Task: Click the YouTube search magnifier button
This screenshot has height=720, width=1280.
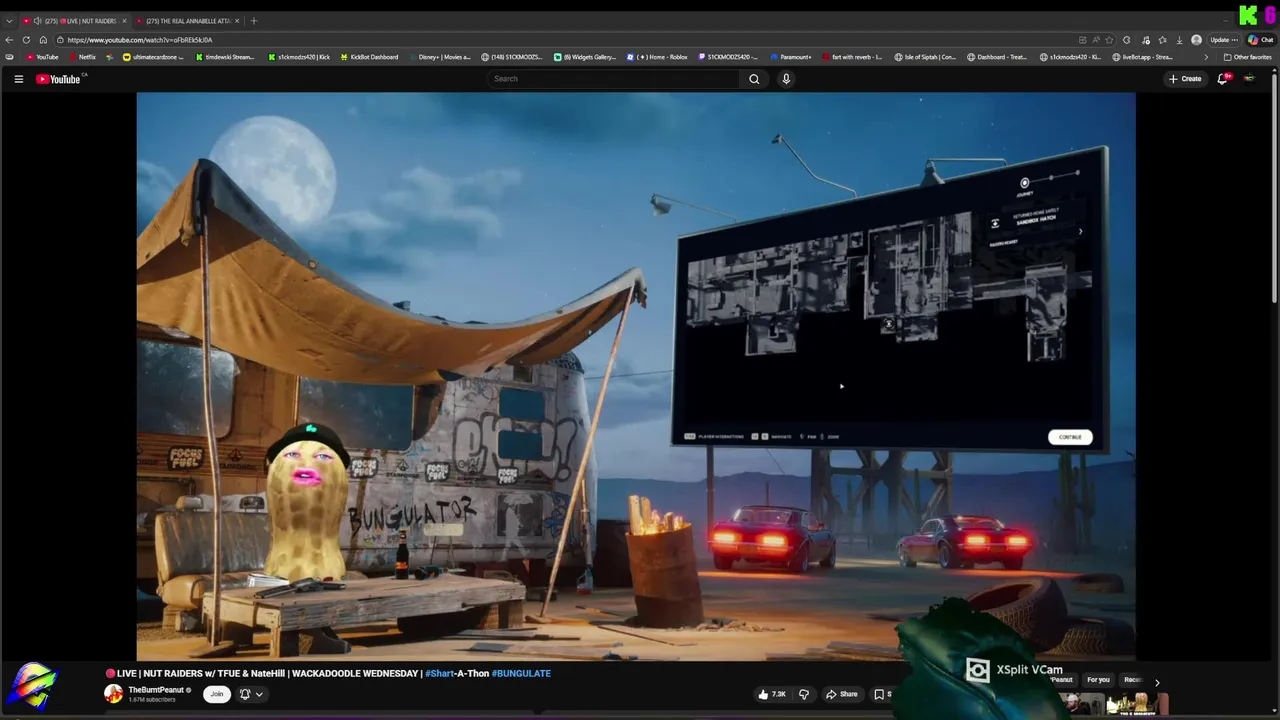Action: click(x=754, y=79)
